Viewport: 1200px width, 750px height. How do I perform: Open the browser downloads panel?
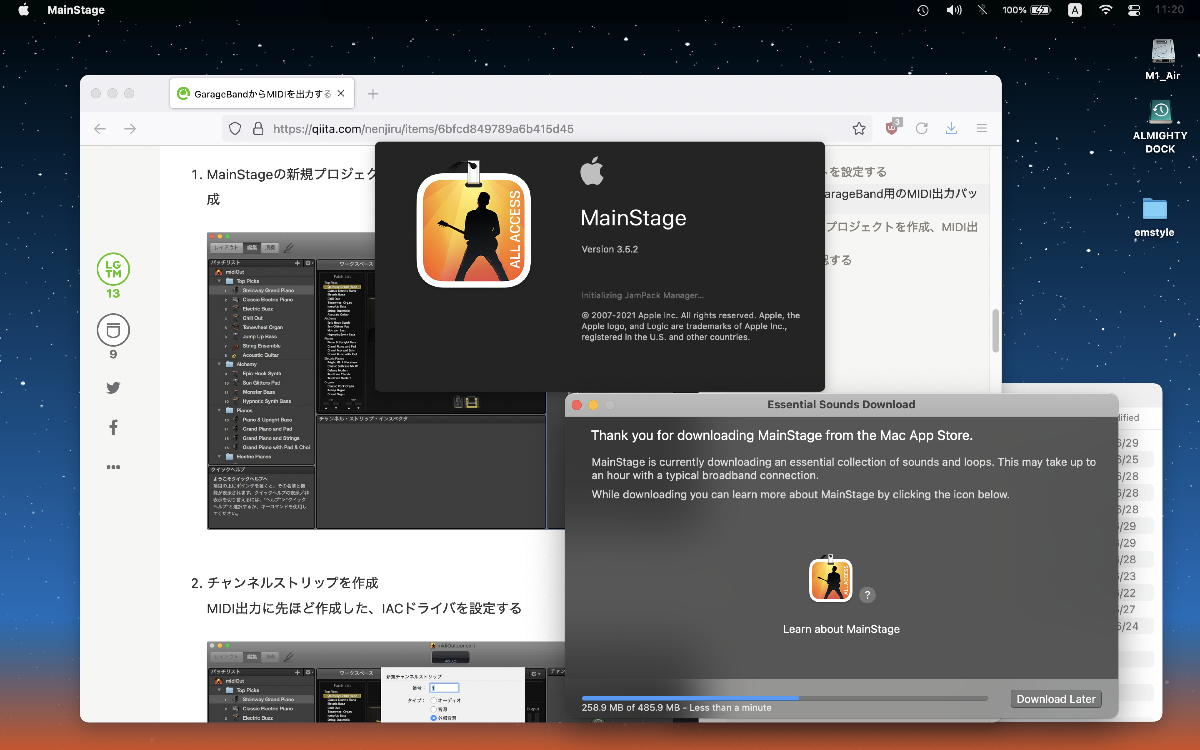coord(951,128)
